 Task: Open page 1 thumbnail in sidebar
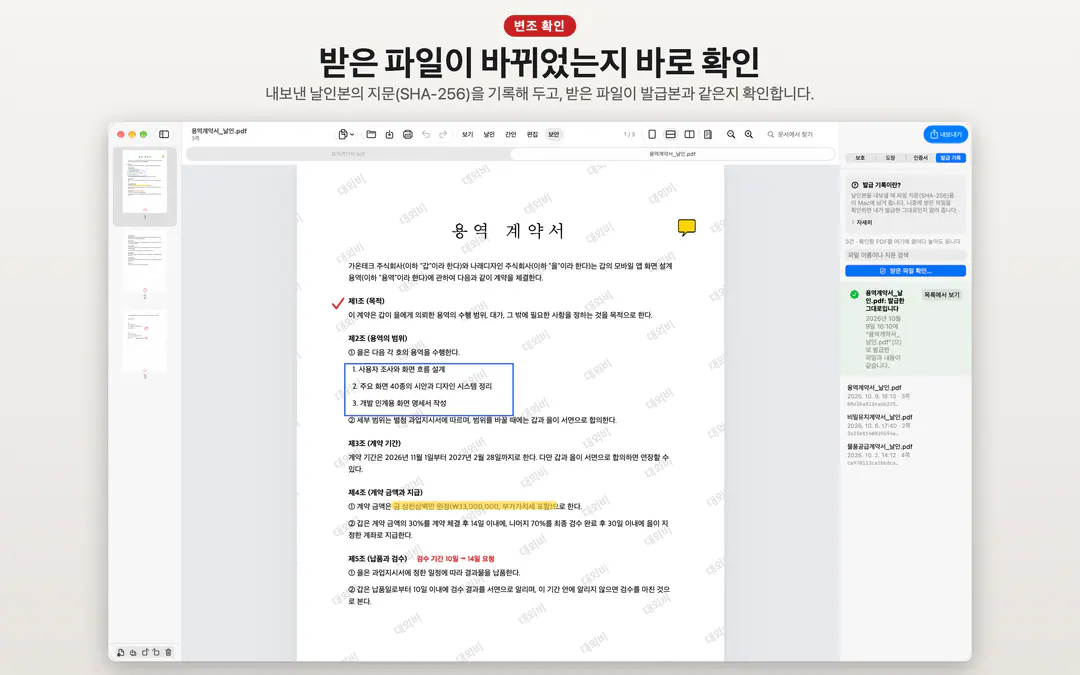[x=145, y=181]
